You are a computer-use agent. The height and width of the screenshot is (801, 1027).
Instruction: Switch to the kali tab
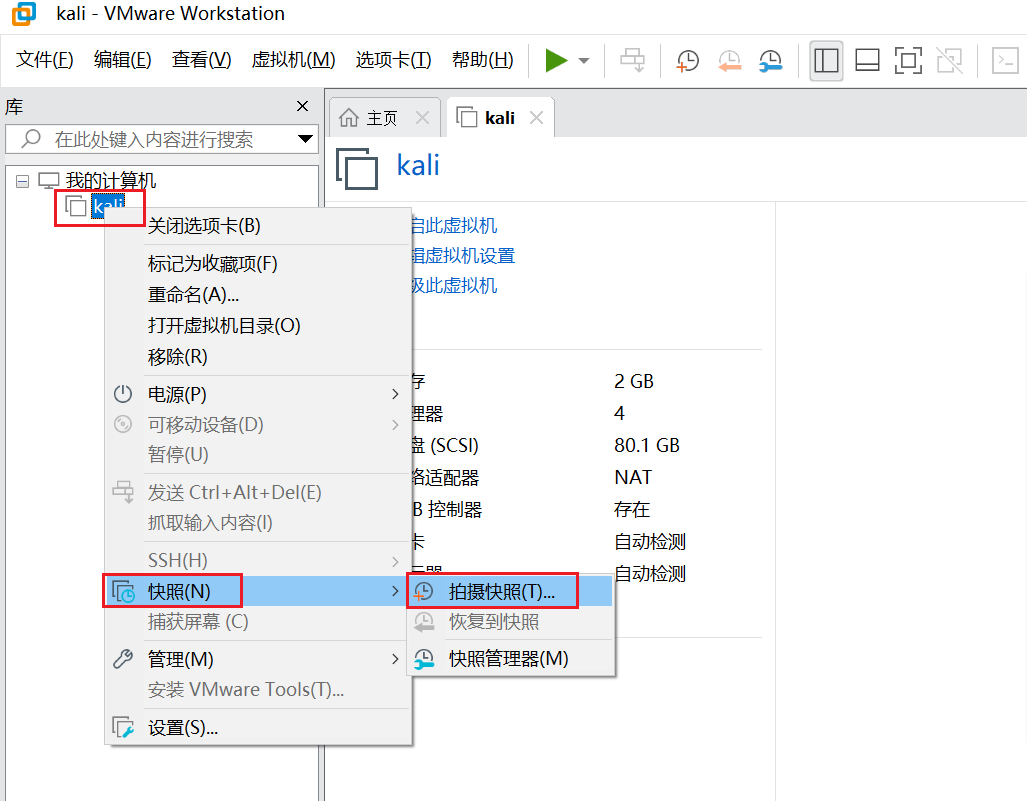pyautogui.click(x=501, y=118)
